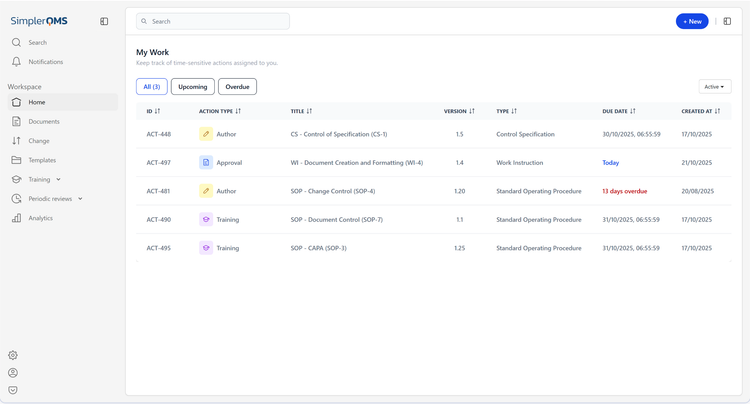Go to Home in the workspace
The width and height of the screenshot is (750, 404).
pos(63,102)
